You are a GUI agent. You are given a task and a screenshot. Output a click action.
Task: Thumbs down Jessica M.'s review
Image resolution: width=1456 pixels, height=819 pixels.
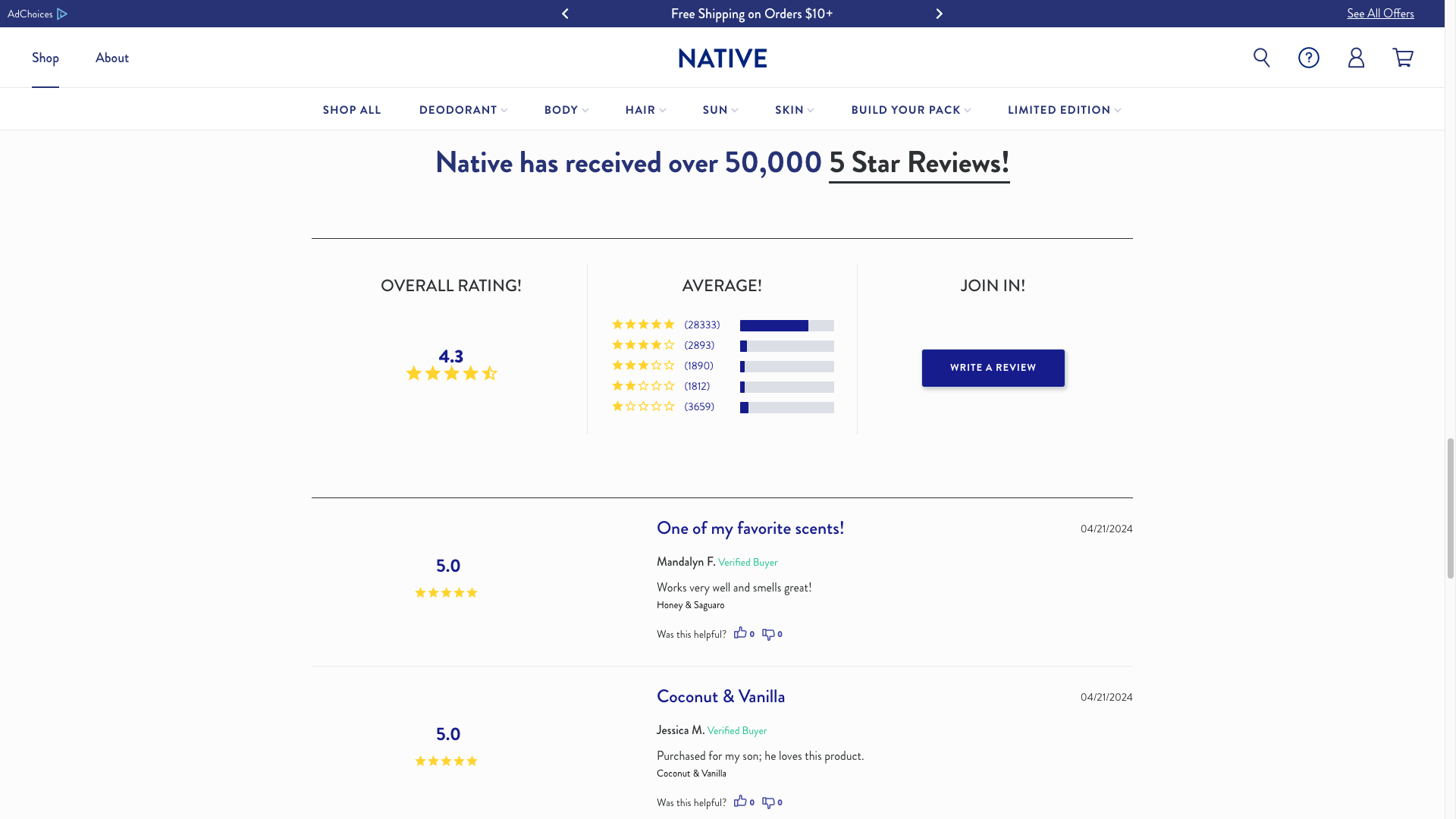(768, 802)
